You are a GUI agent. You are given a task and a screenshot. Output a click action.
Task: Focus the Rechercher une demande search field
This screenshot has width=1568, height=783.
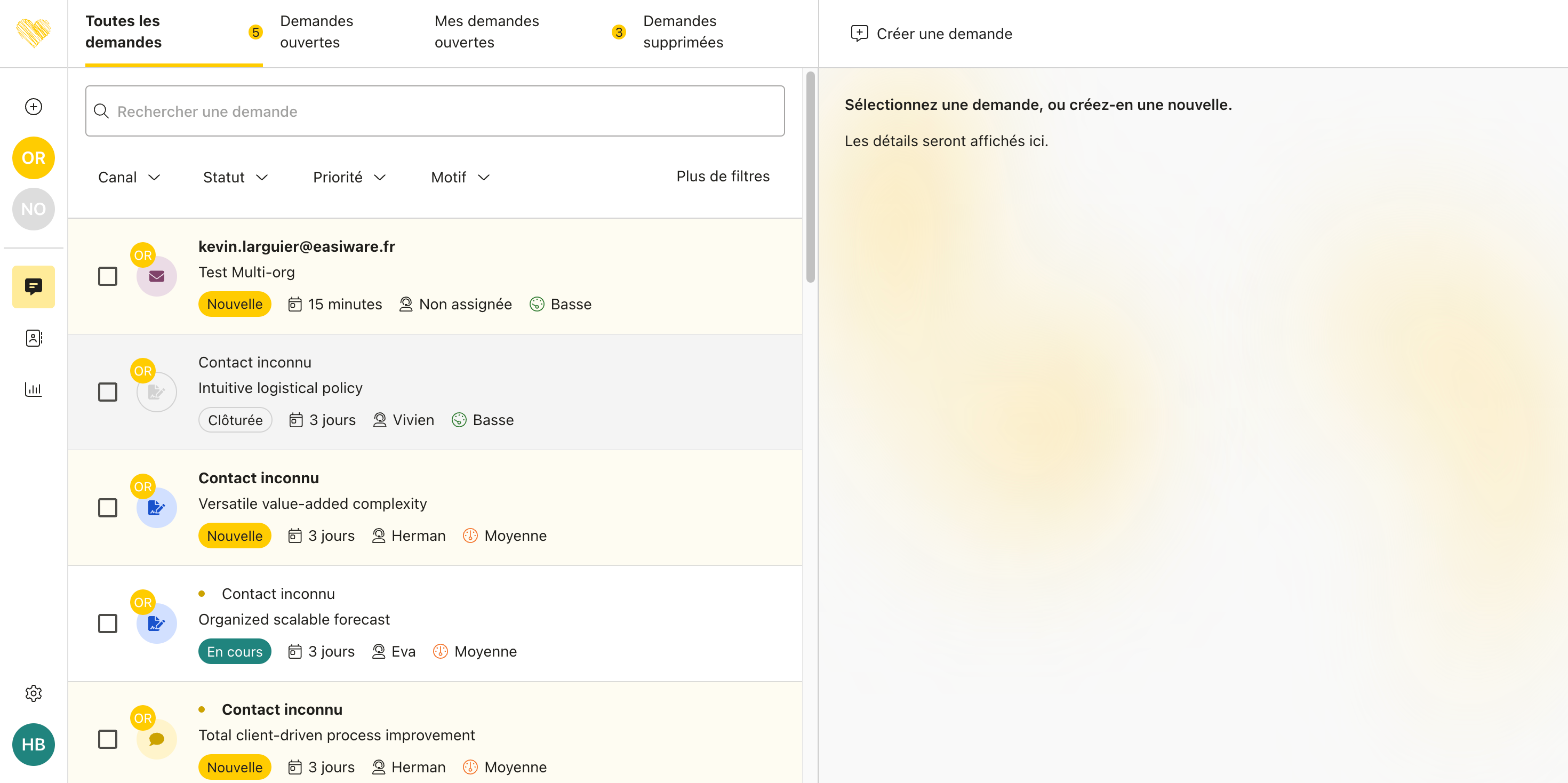[x=435, y=111]
